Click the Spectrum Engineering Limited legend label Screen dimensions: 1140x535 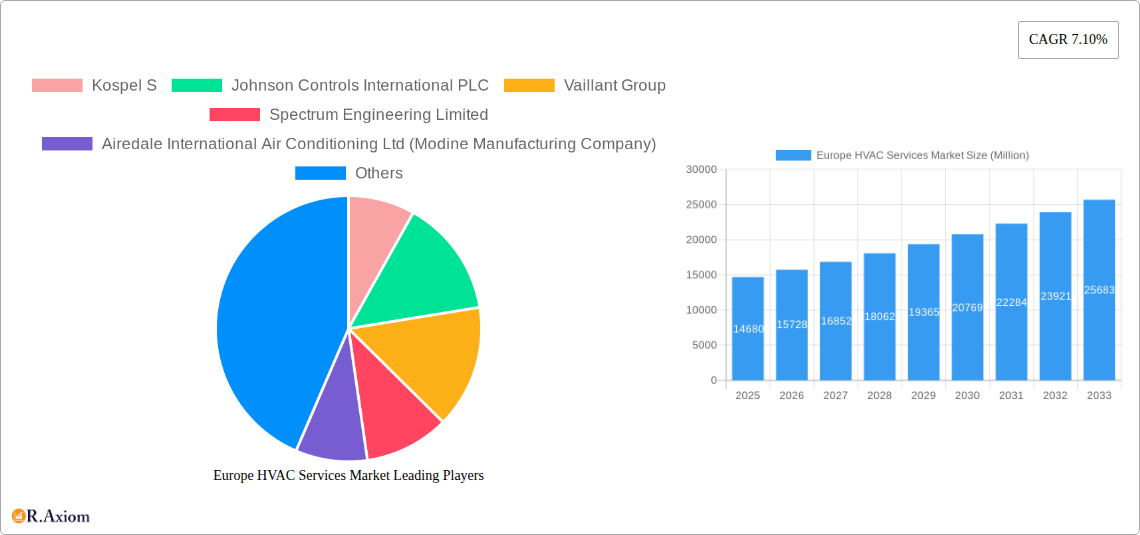[379, 114]
